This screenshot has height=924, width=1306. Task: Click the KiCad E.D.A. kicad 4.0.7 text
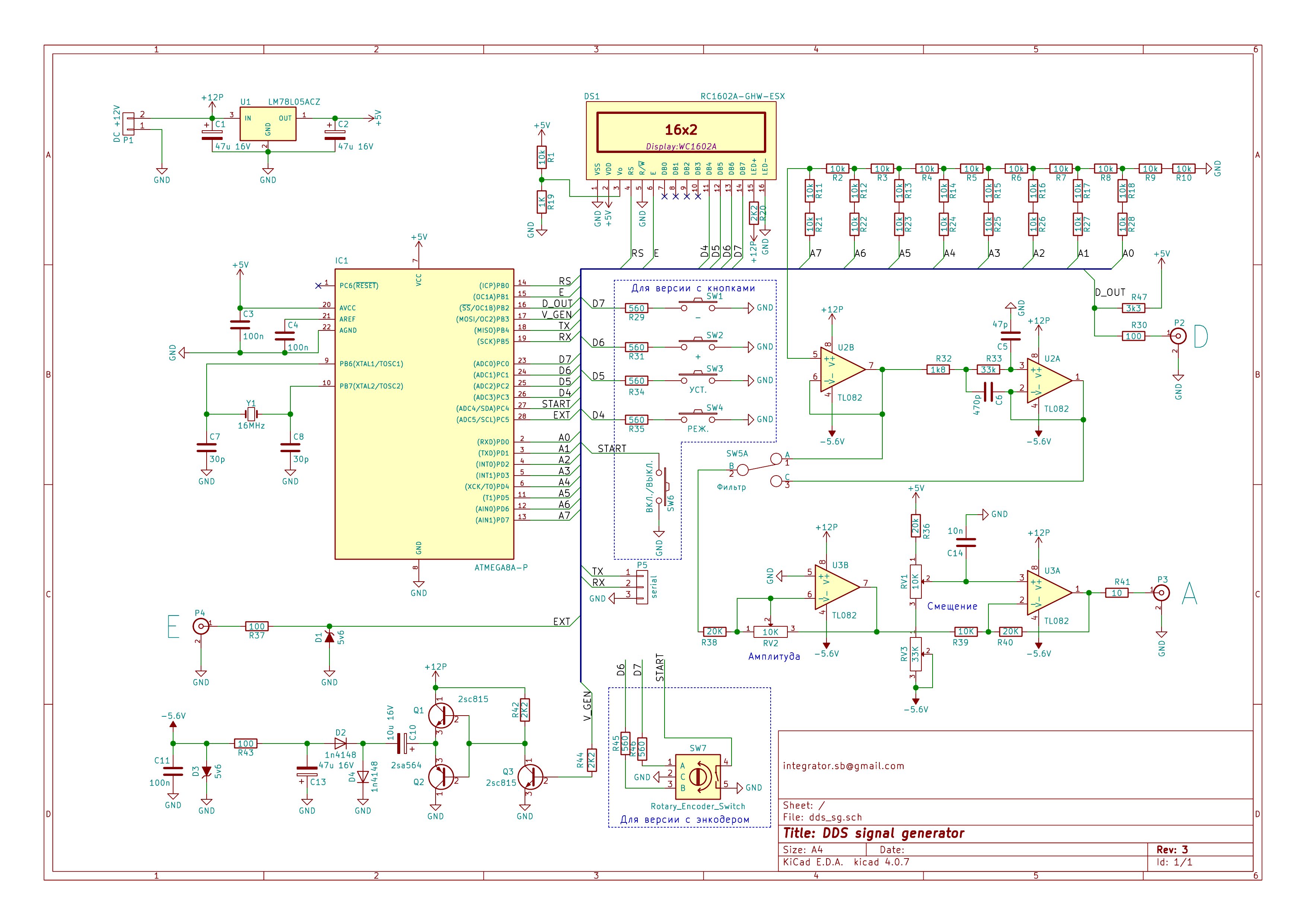[845, 861]
